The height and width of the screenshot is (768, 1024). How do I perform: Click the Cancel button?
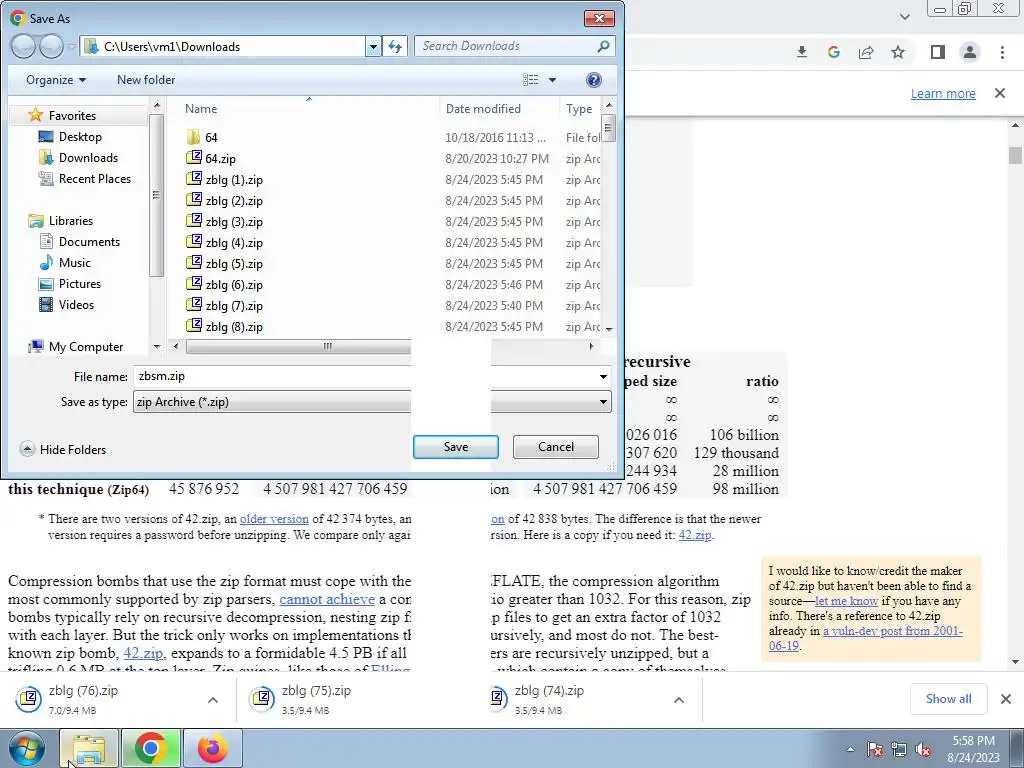[x=556, y=447]
